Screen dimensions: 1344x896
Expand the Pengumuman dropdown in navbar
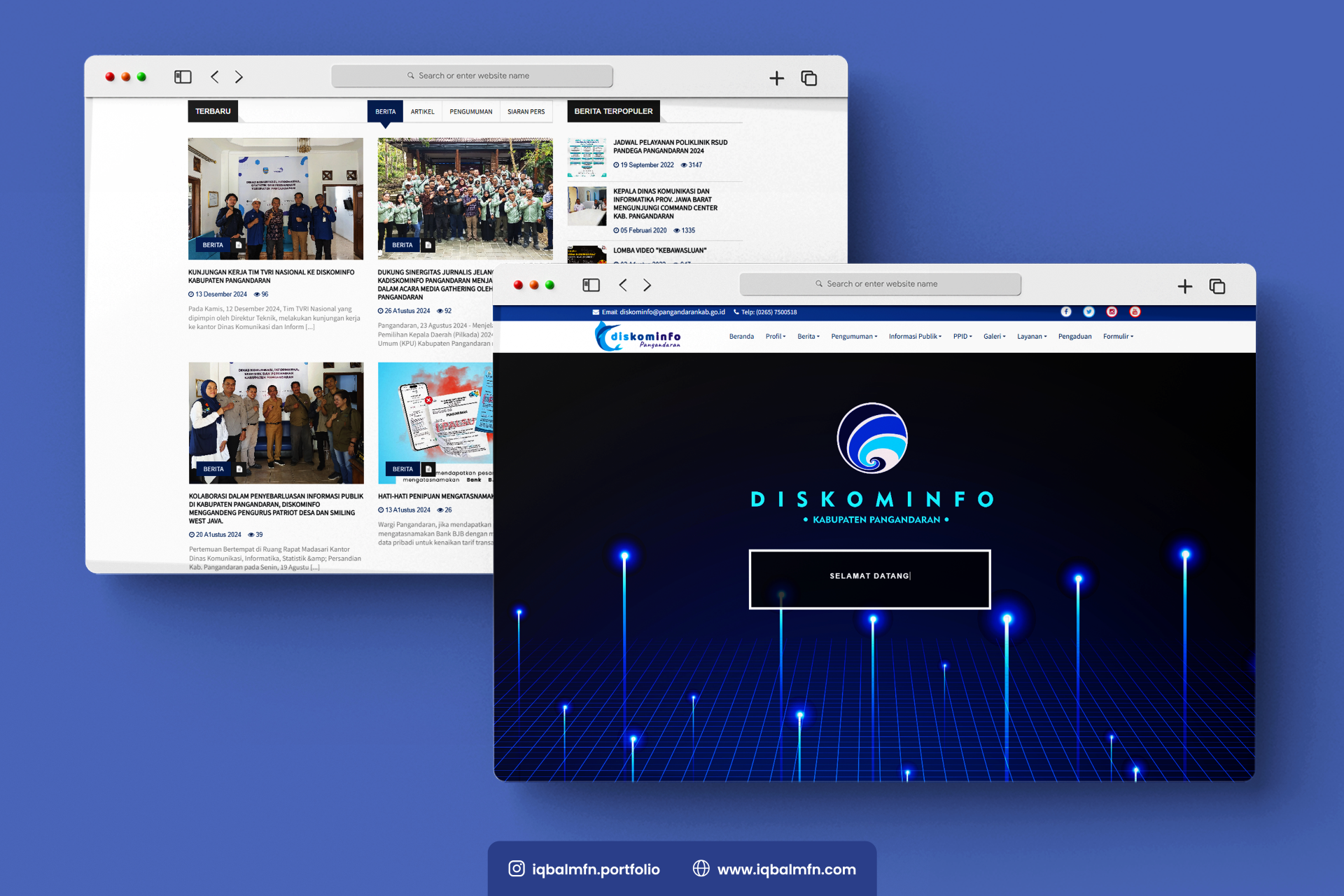pyautogui.click(x=854, y=337)
